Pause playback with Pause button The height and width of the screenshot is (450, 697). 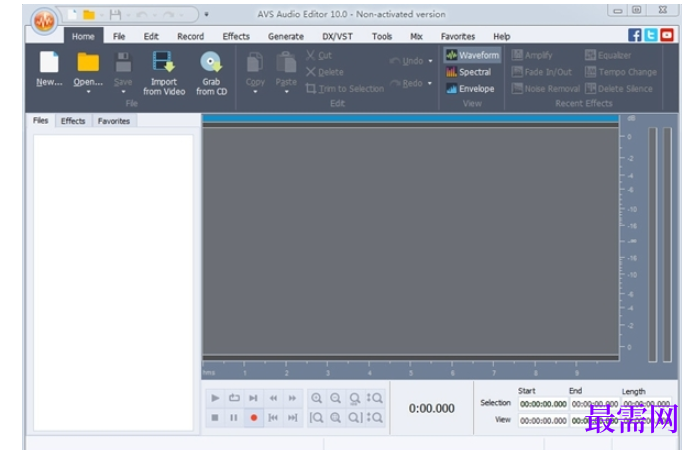[234, 418]
